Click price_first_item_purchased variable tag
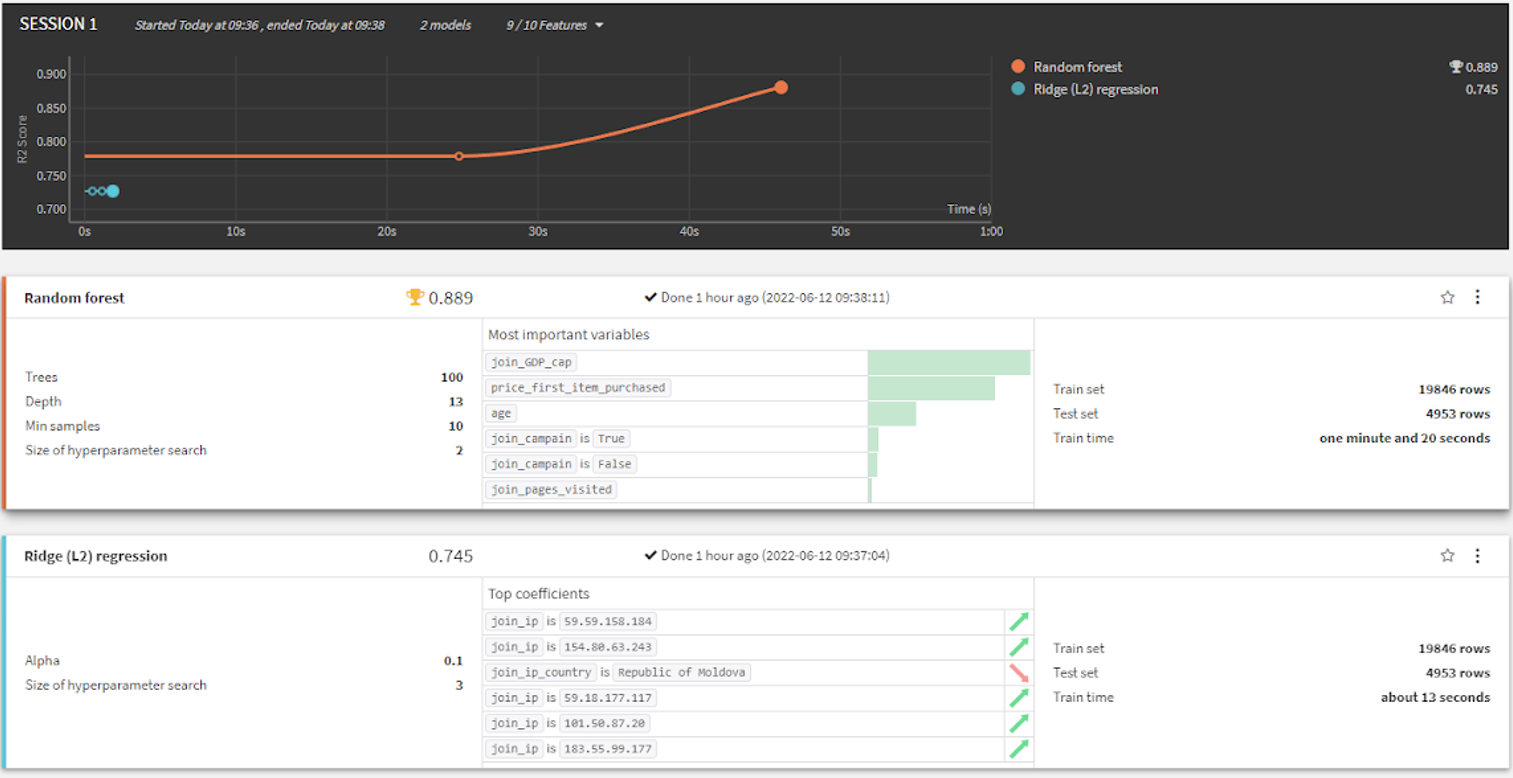 [578, 388]
